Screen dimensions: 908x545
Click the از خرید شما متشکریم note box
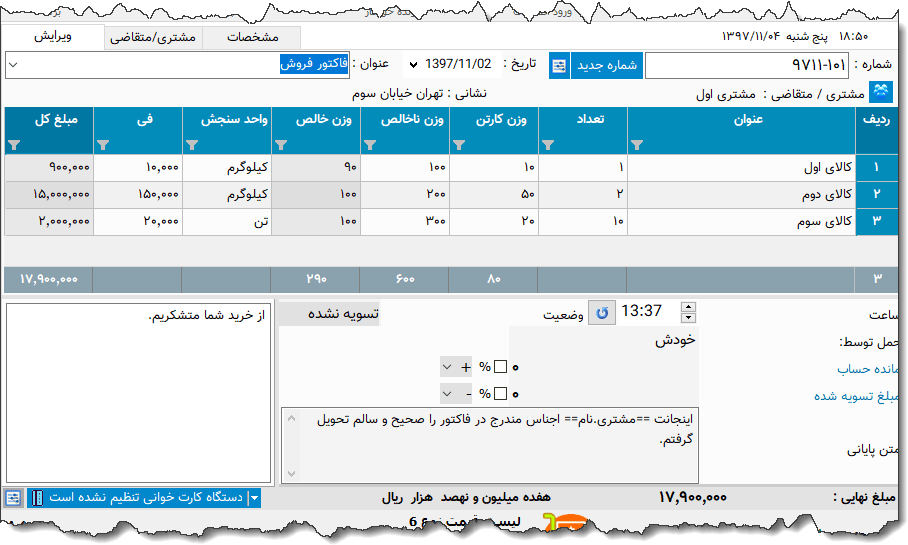coord(139,393)
